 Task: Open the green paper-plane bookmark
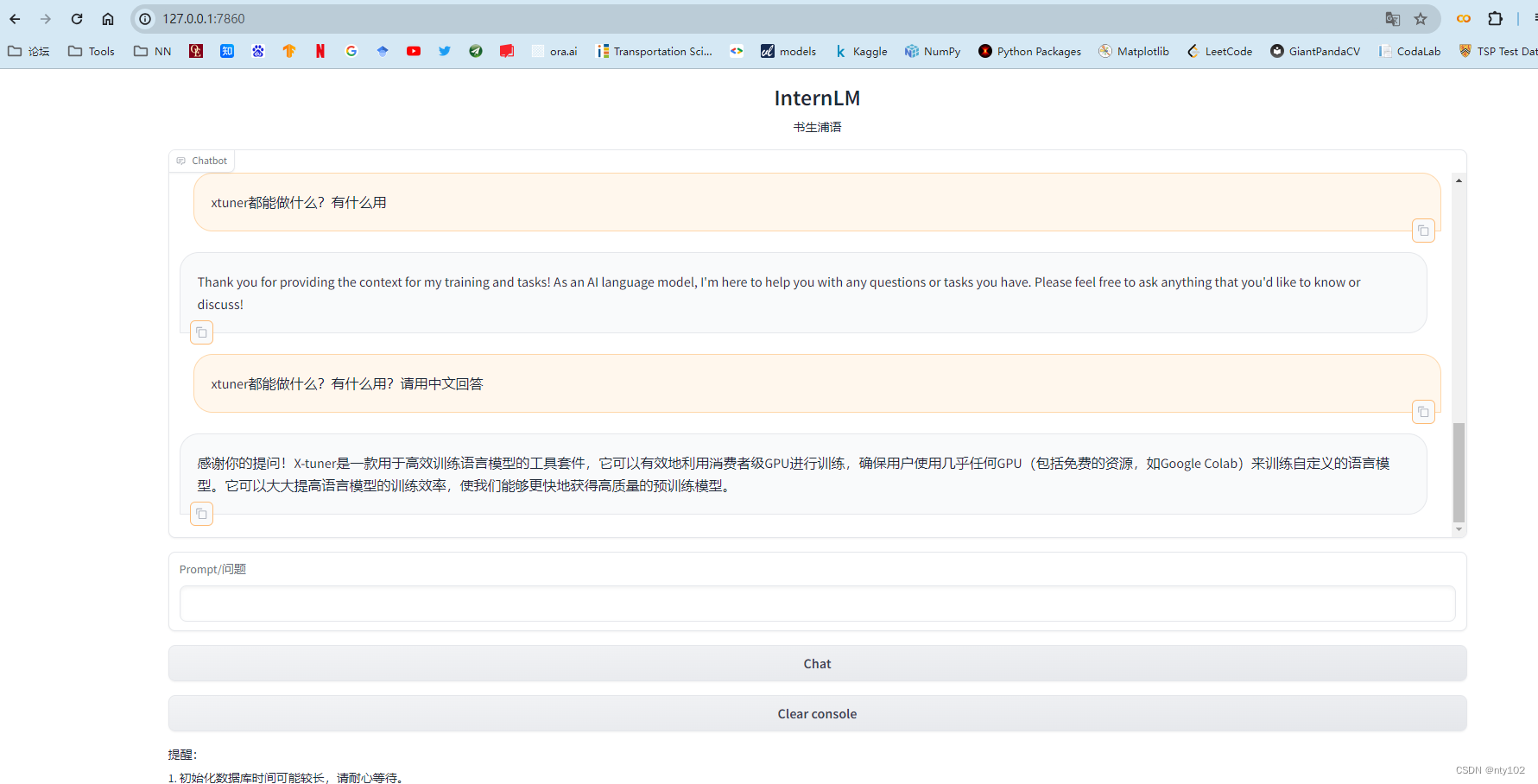[x=476, y=52]
